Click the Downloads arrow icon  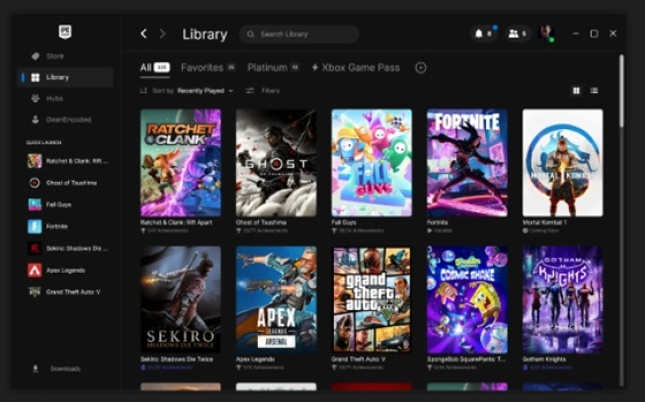click(x=35, y=369)
